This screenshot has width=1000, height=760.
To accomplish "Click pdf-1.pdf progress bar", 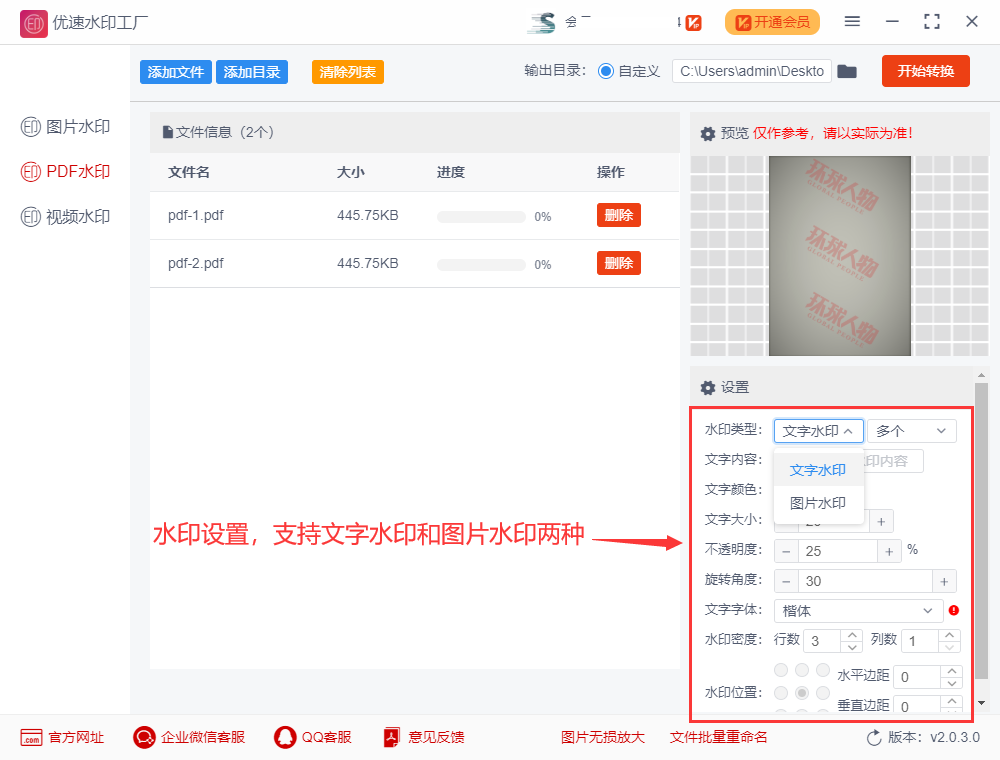I will click(482, 217).
